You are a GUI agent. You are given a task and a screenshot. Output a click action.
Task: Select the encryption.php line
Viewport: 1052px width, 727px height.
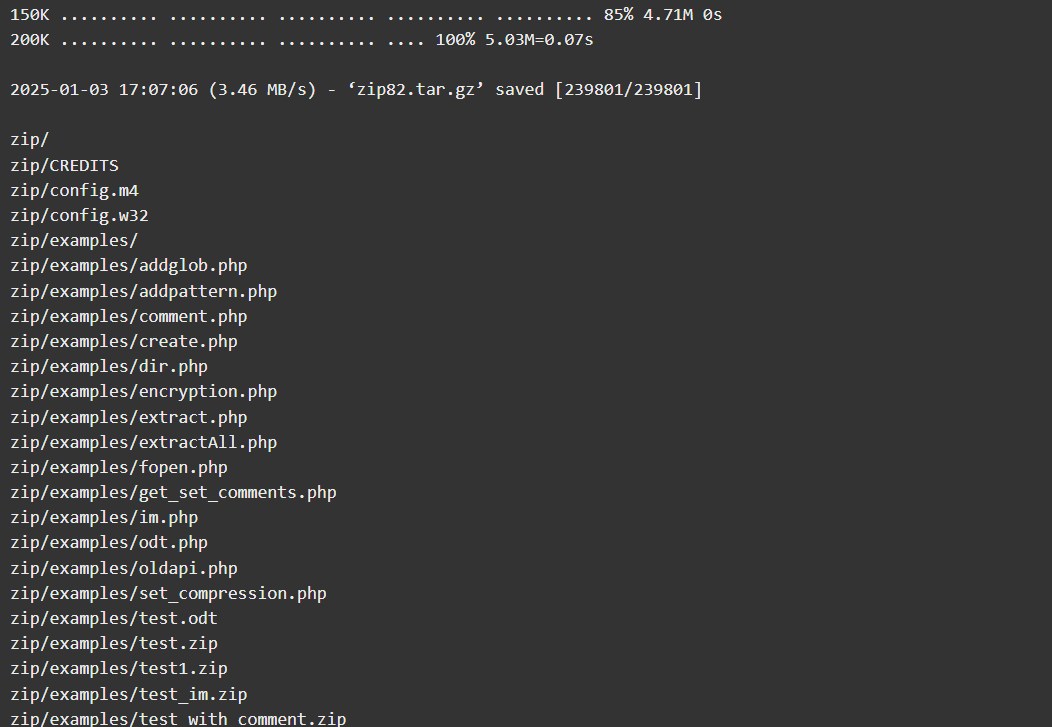[144, 392]
